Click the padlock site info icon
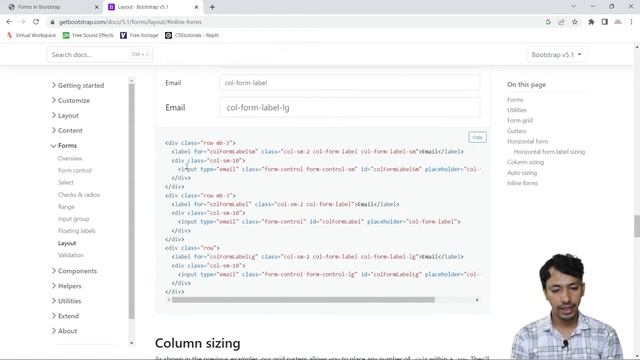640x360 pixels. click(52, 22)
